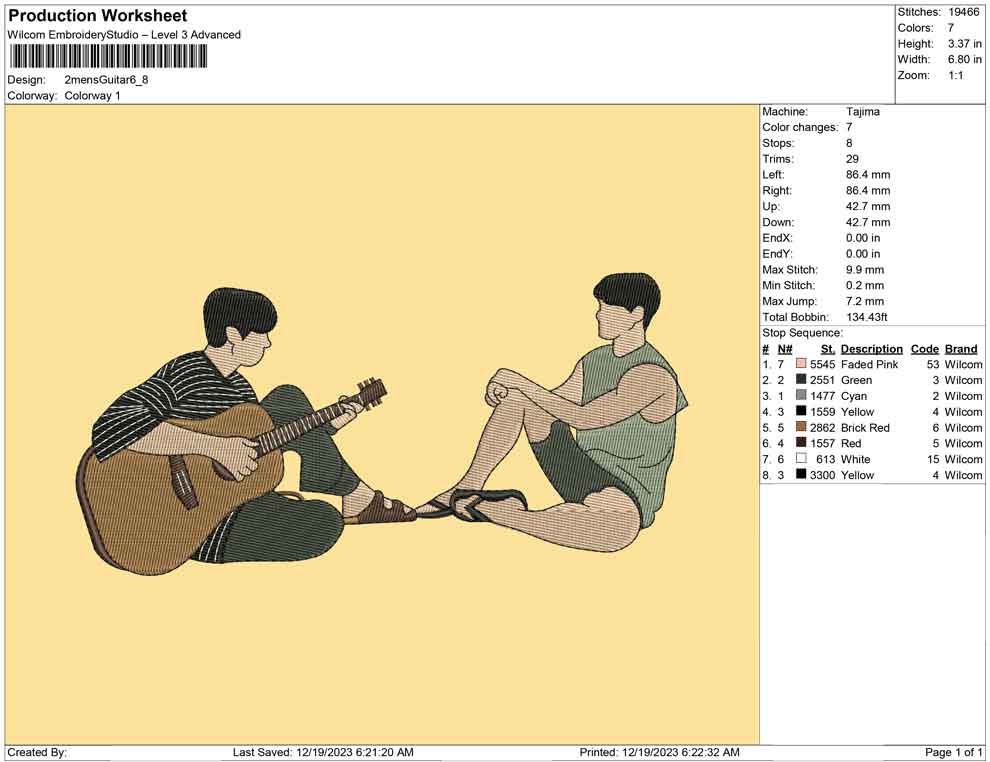Click the swatch beside thread 1559 Yellow

pos(801,412)
